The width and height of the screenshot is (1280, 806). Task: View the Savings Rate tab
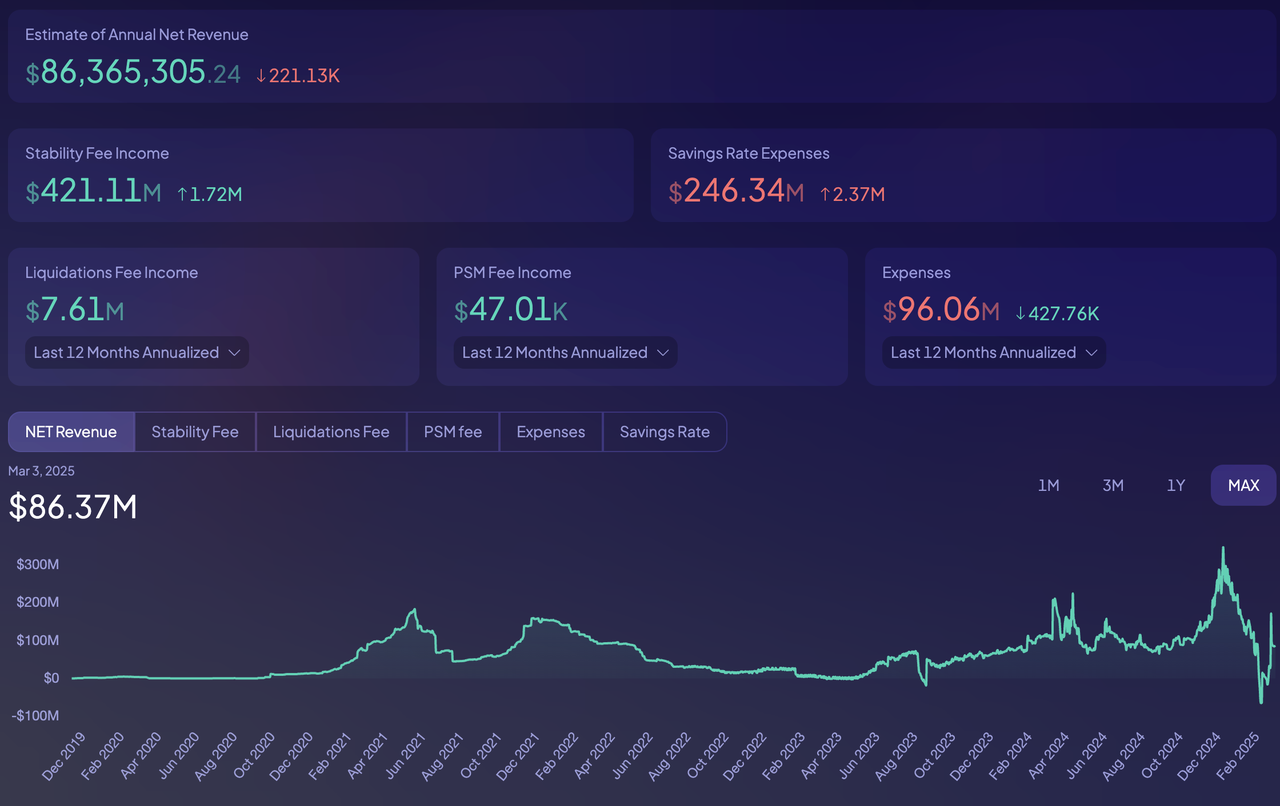665,432
